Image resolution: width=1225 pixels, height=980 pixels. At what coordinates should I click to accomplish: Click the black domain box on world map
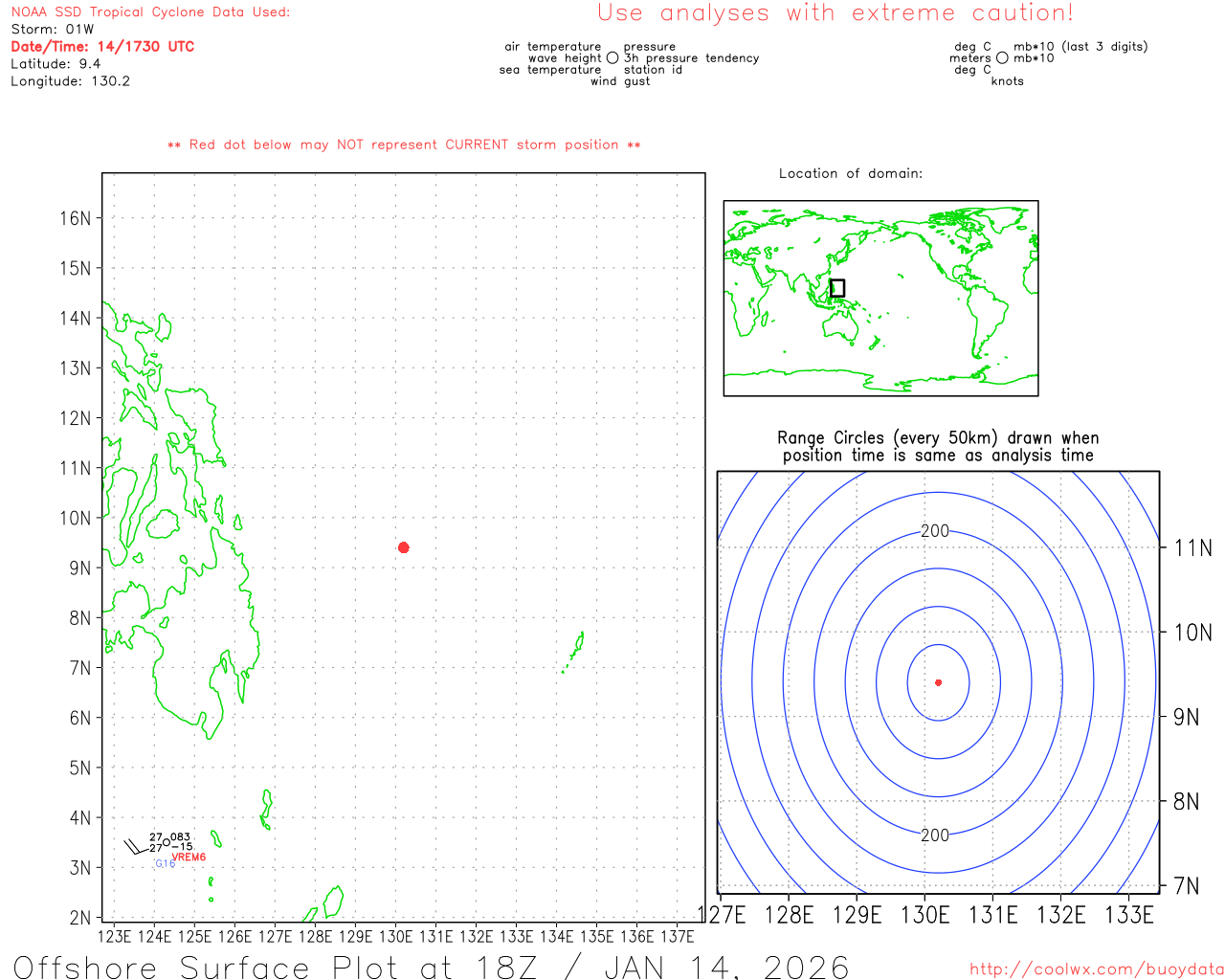point(837,288)
